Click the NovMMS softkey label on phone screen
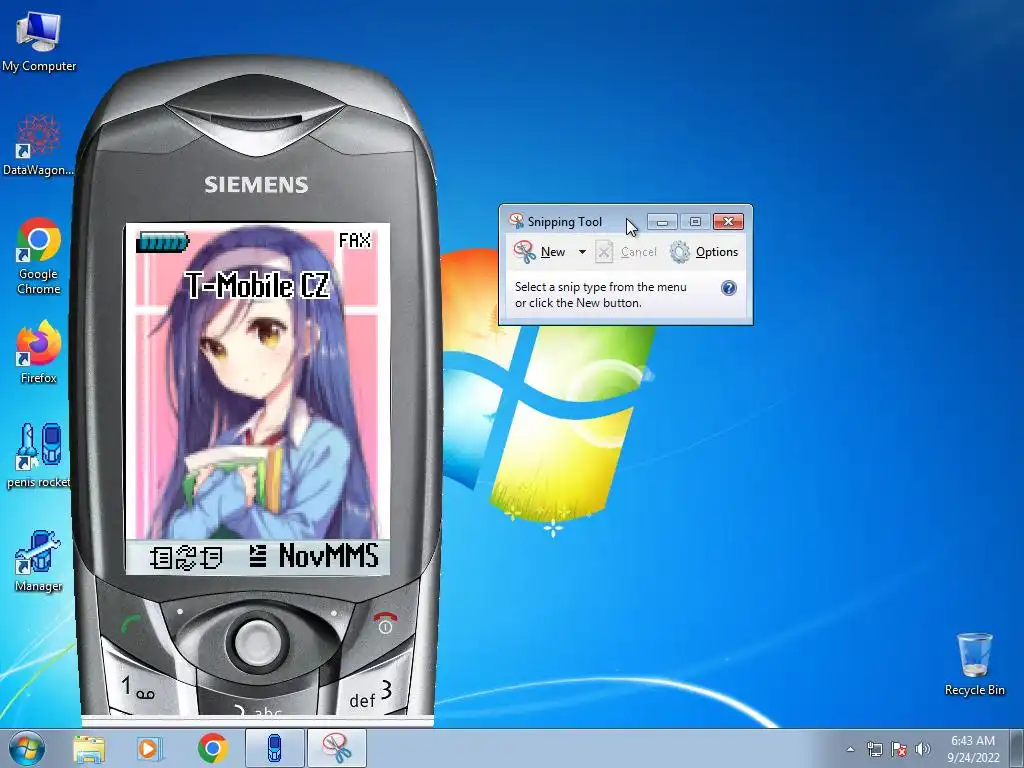Viewport: 1024px width, 768px height. [329, 556]
